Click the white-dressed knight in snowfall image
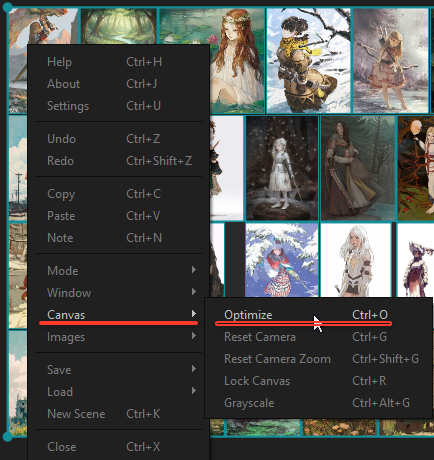 [x=282, y=168]
